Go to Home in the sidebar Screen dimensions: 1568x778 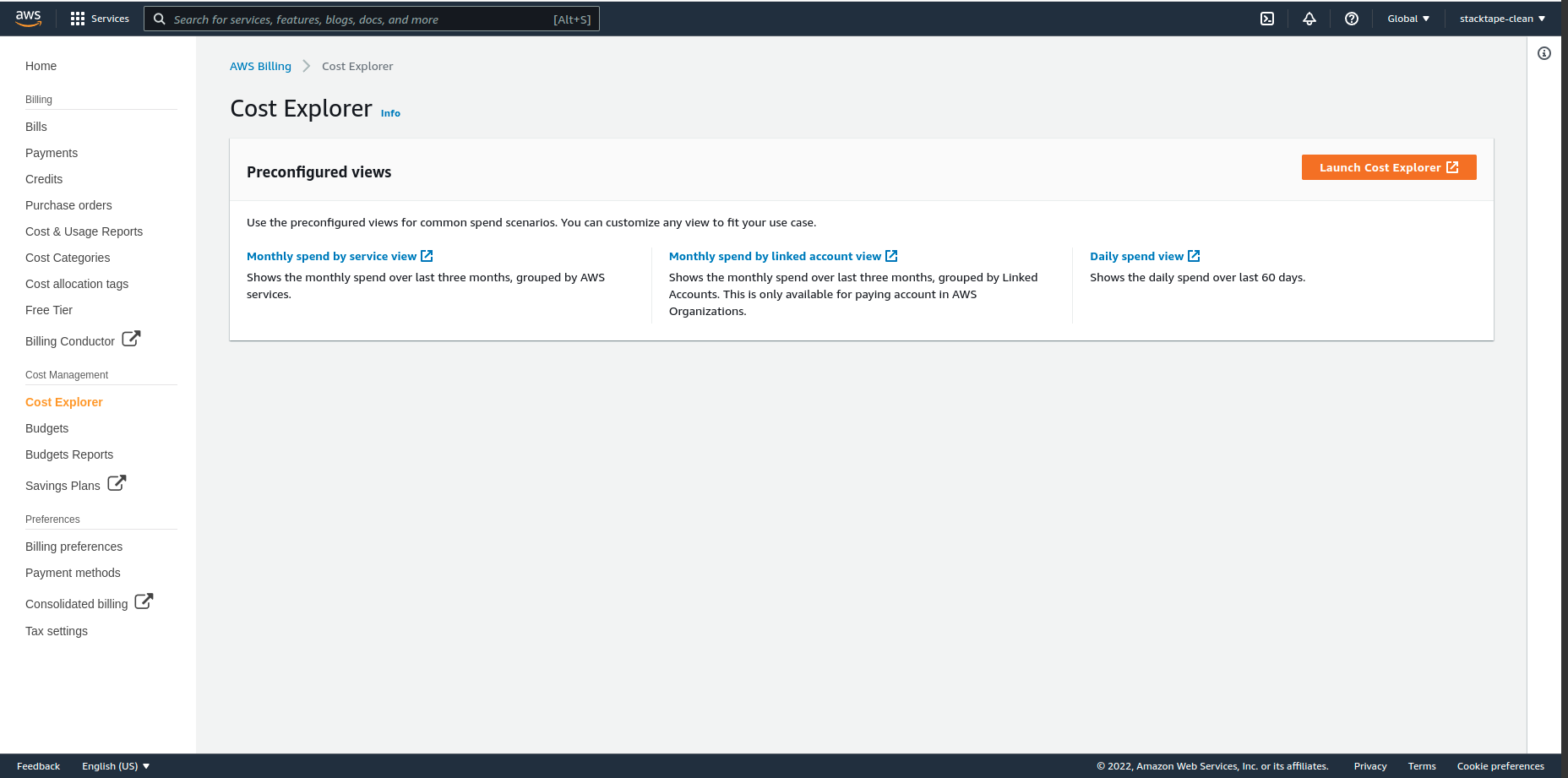[x=41, y=66]
